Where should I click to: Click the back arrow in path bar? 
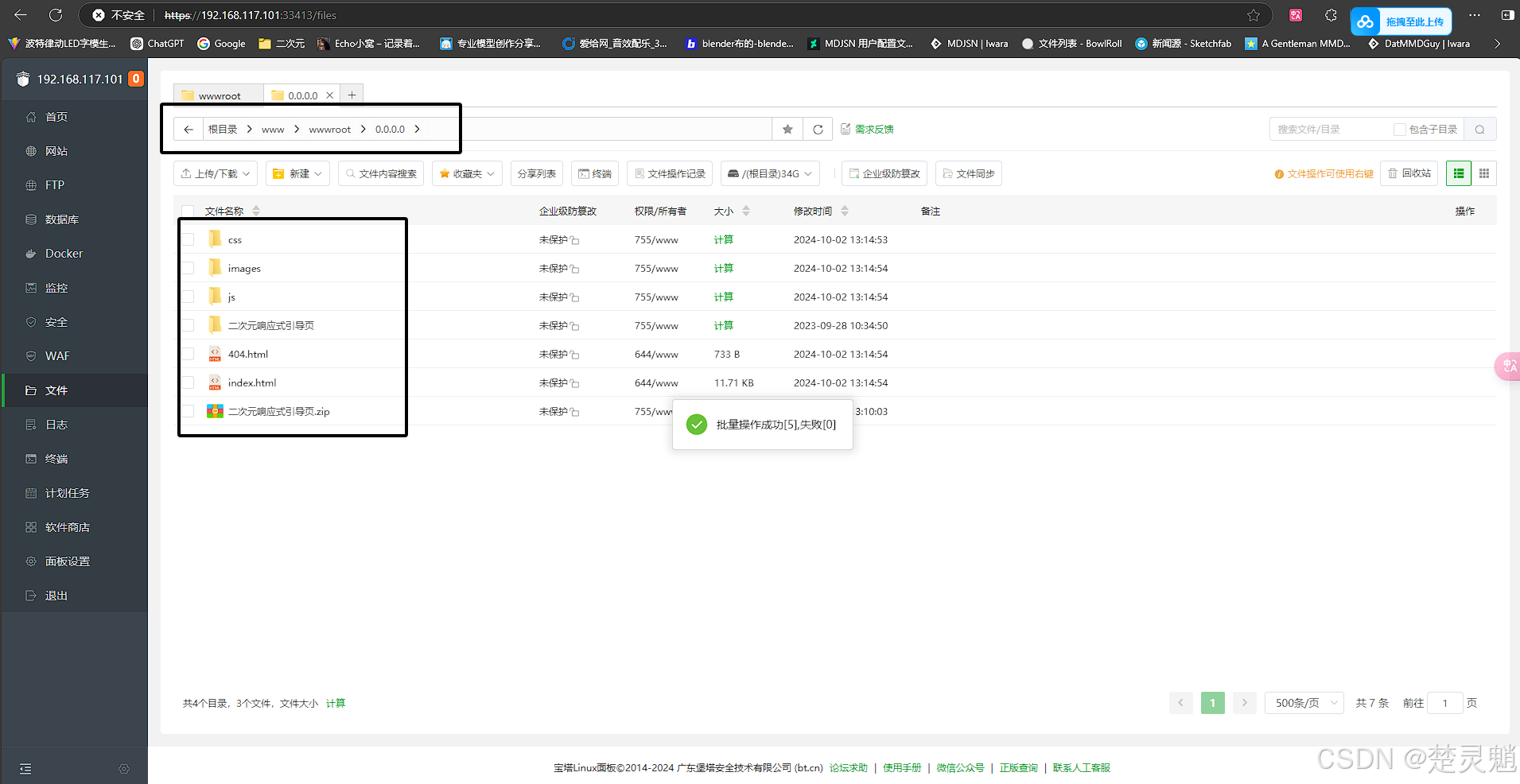[x=189, y=130]
